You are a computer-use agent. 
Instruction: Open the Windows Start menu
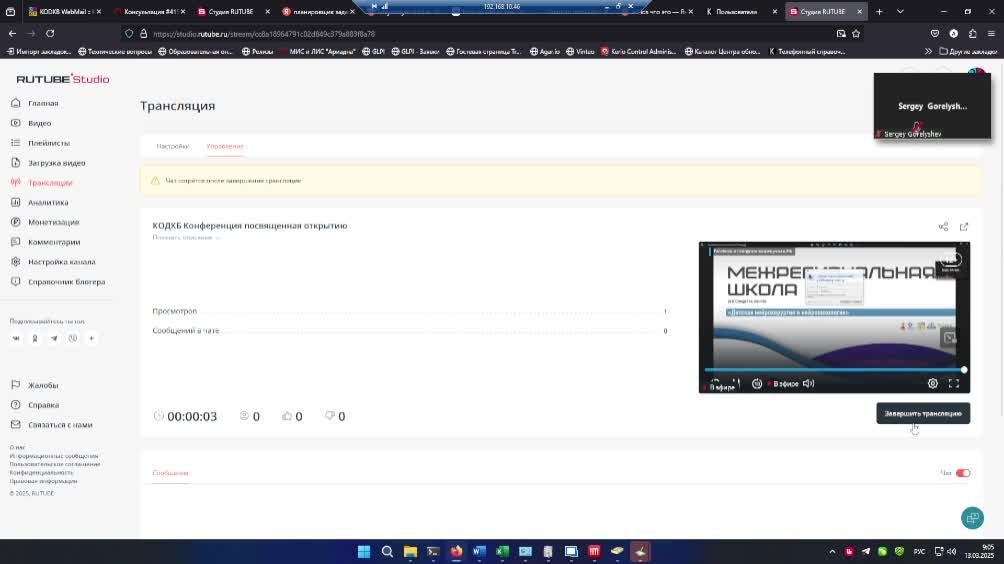(x=364, y=551)
